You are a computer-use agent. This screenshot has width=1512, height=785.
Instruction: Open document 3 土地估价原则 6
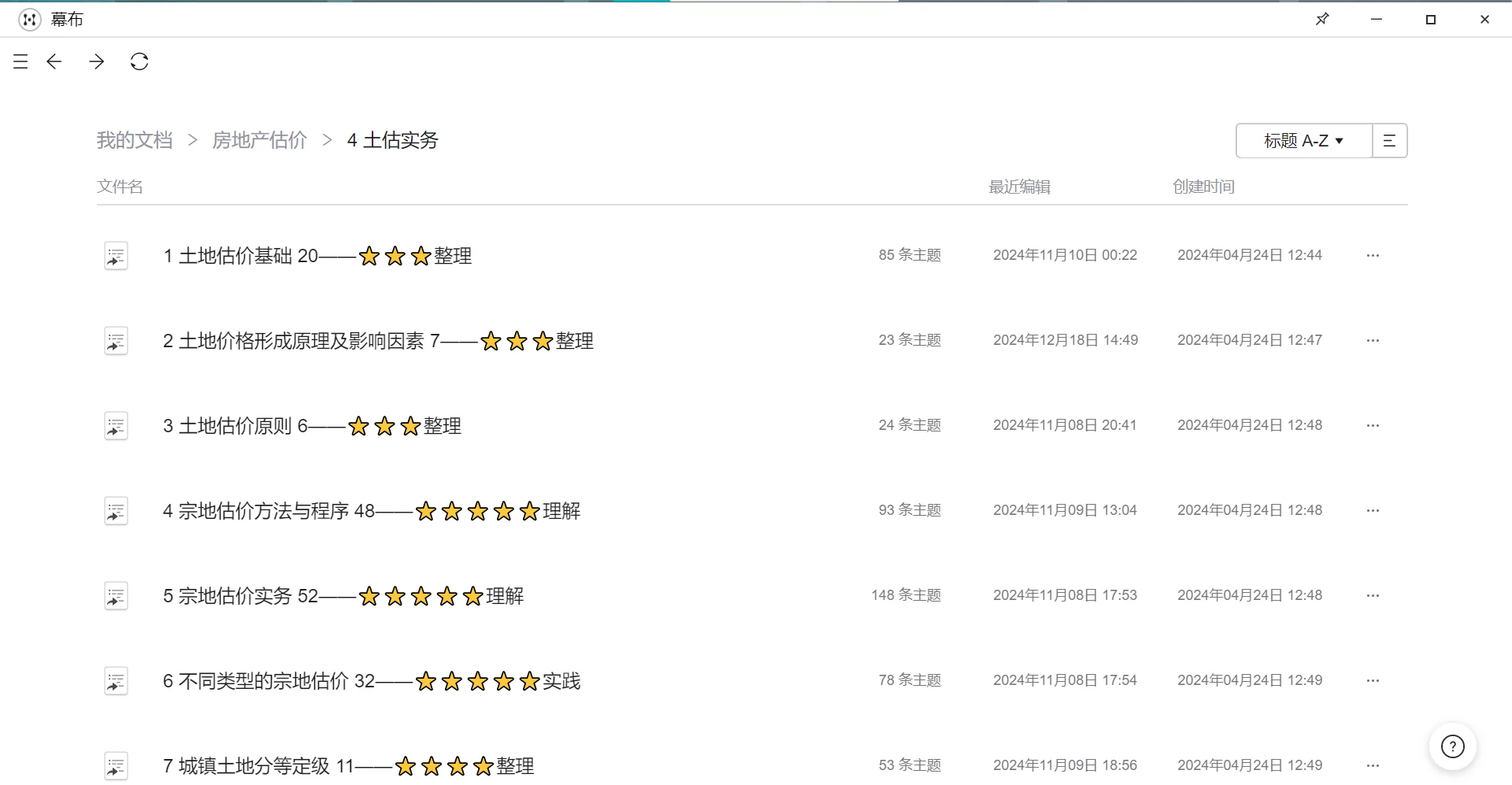pyautogui.click(x=312, y=426)
